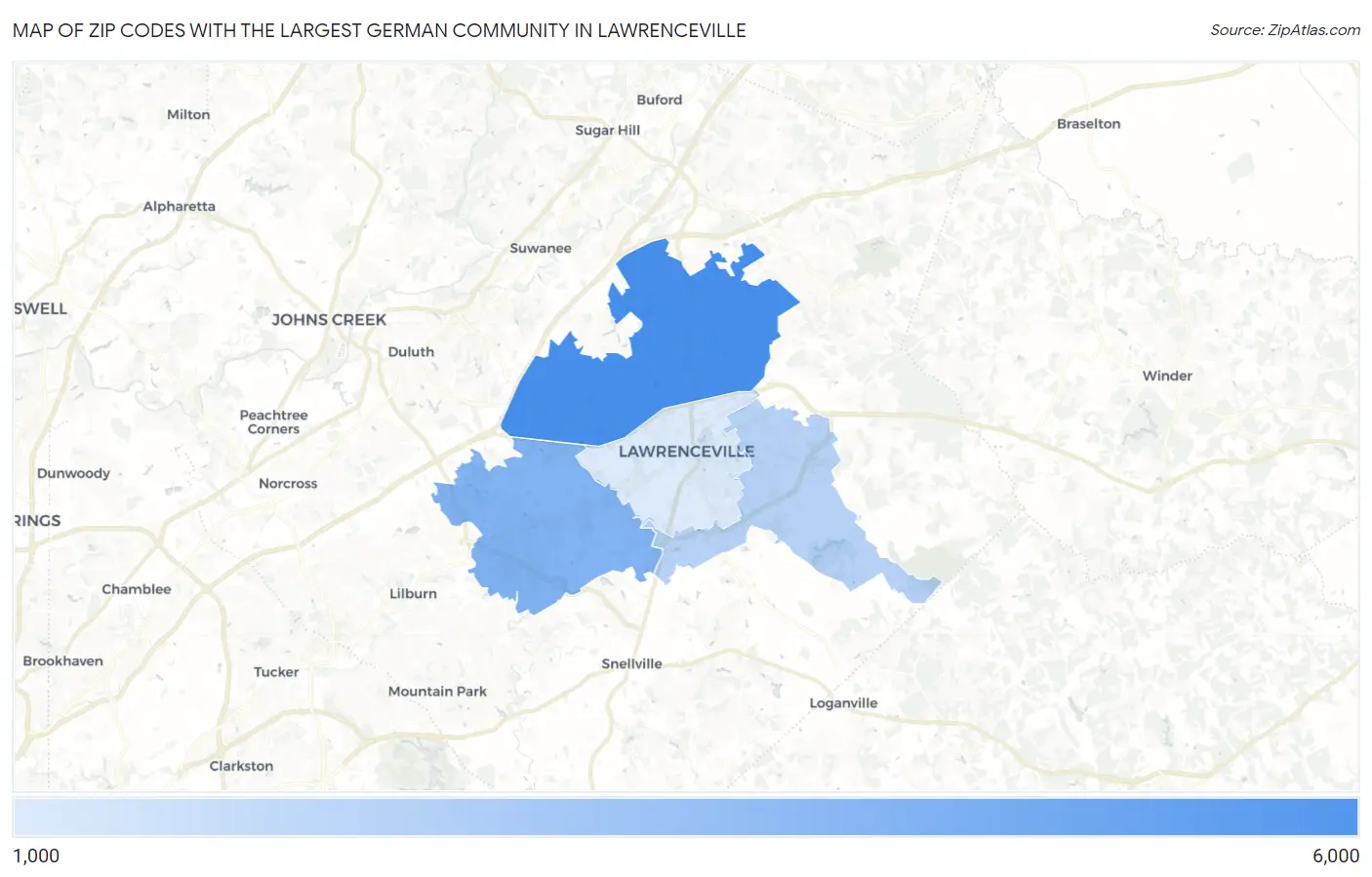1372x877 pixels.
Task: Click the Sugar Hill map label
Action: point(608,130)
